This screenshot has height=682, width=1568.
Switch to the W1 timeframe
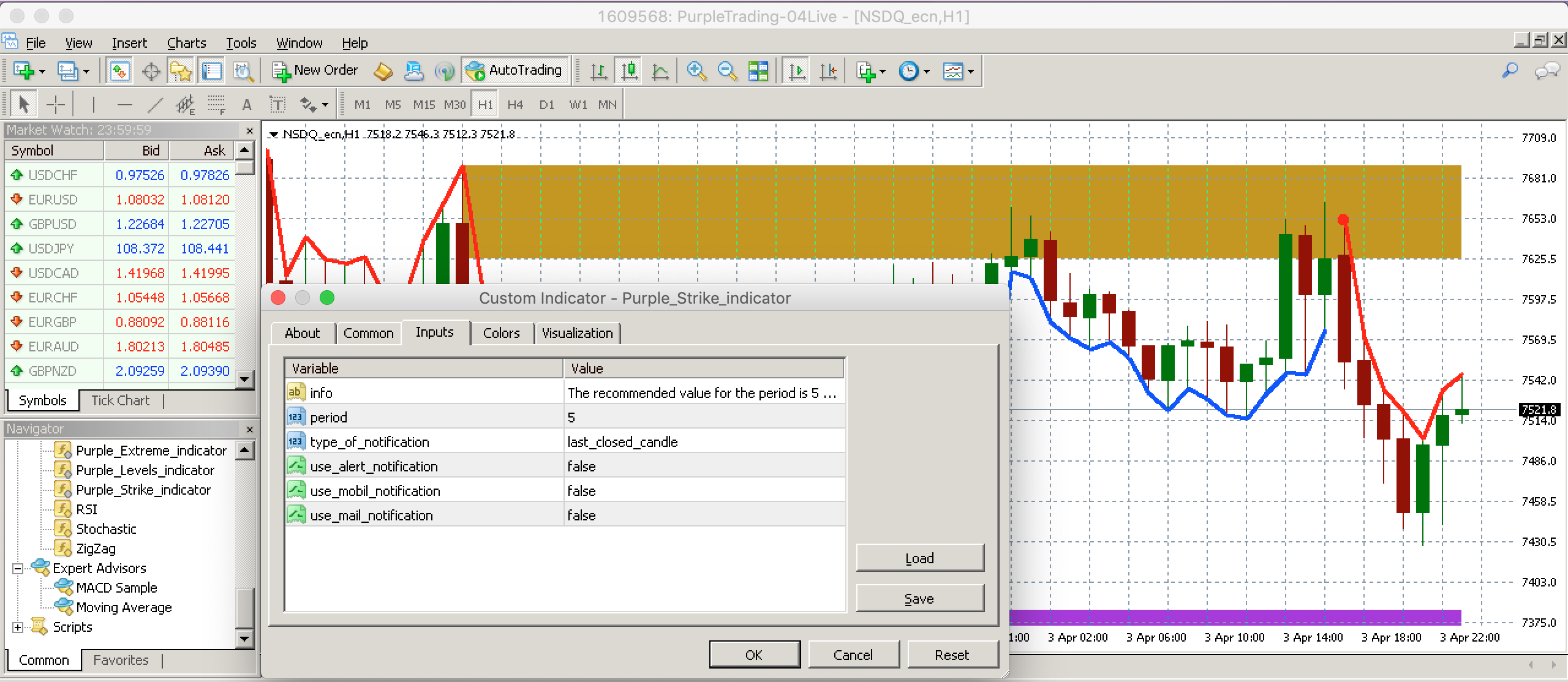click(x=578, y=105)
